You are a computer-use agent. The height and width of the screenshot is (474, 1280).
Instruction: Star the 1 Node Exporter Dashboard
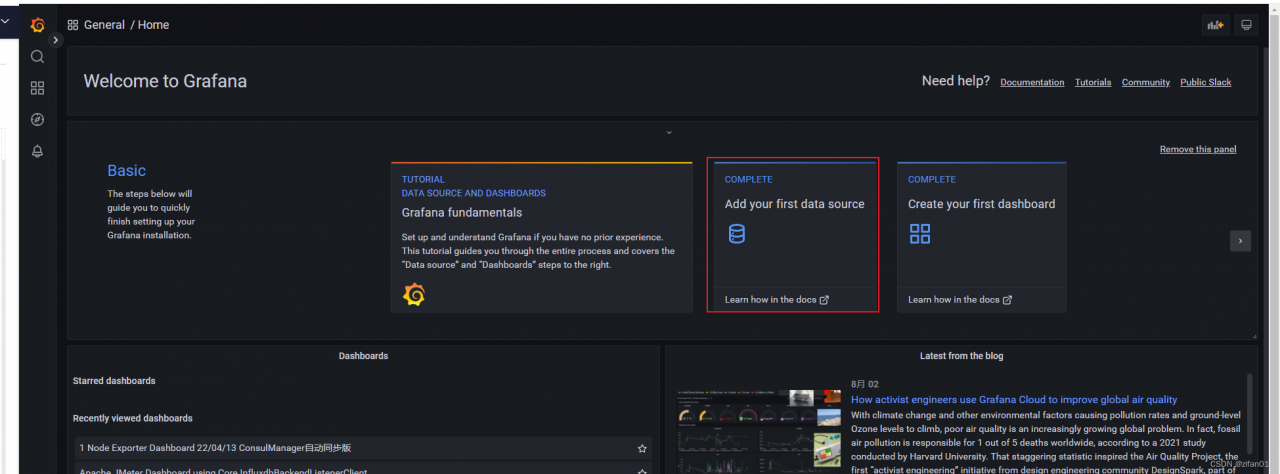point(642,448)
